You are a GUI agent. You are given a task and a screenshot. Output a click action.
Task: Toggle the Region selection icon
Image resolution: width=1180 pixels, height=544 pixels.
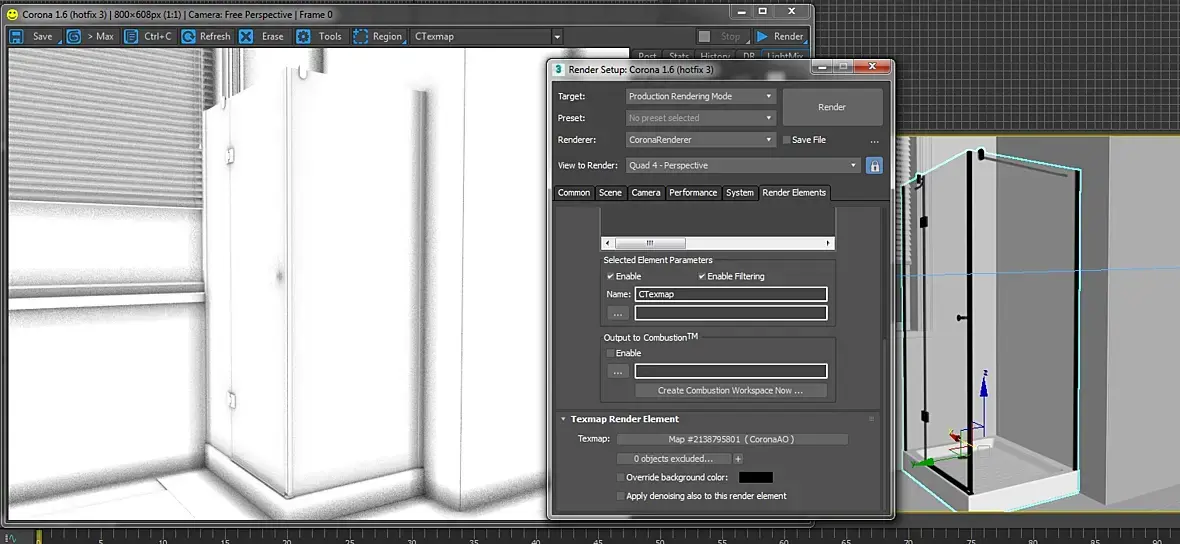361,36
